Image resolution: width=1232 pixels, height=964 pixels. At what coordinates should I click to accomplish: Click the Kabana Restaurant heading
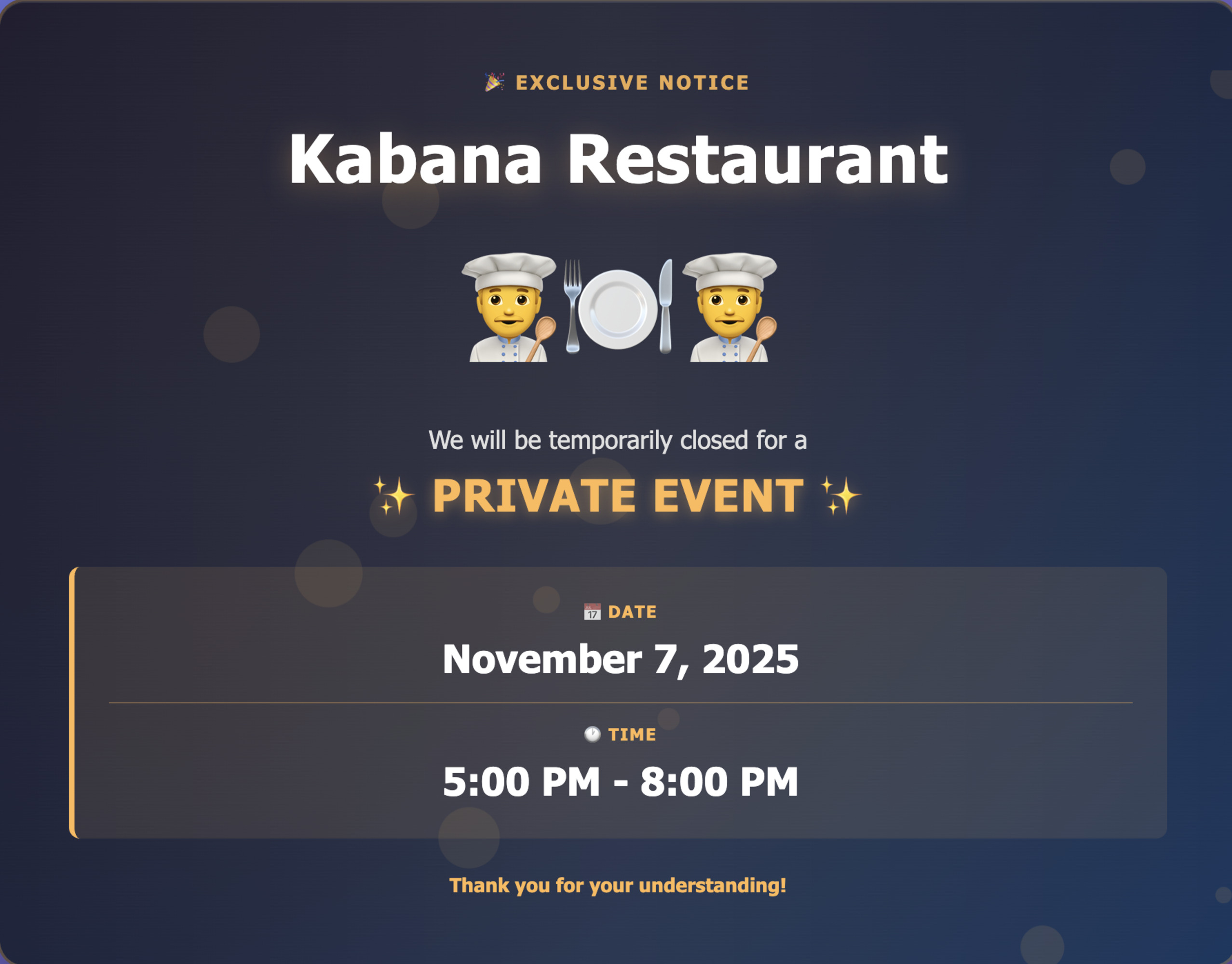[x=618, y=159]
